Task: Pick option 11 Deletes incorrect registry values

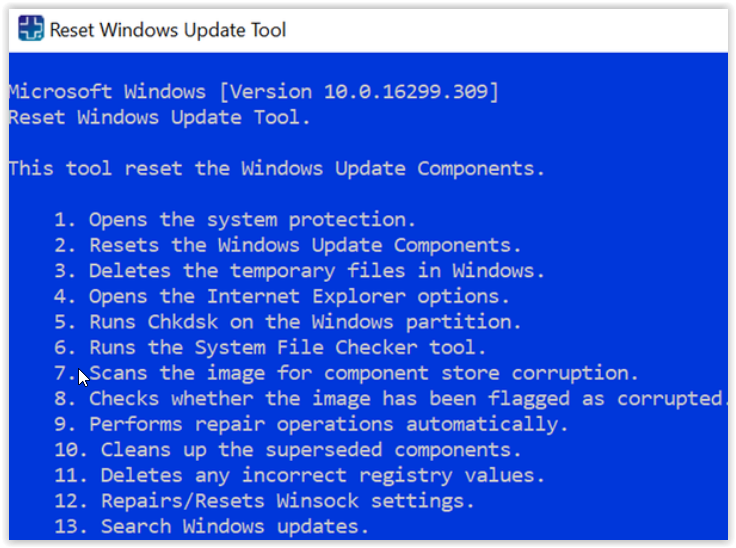Action: click(299, 476)
